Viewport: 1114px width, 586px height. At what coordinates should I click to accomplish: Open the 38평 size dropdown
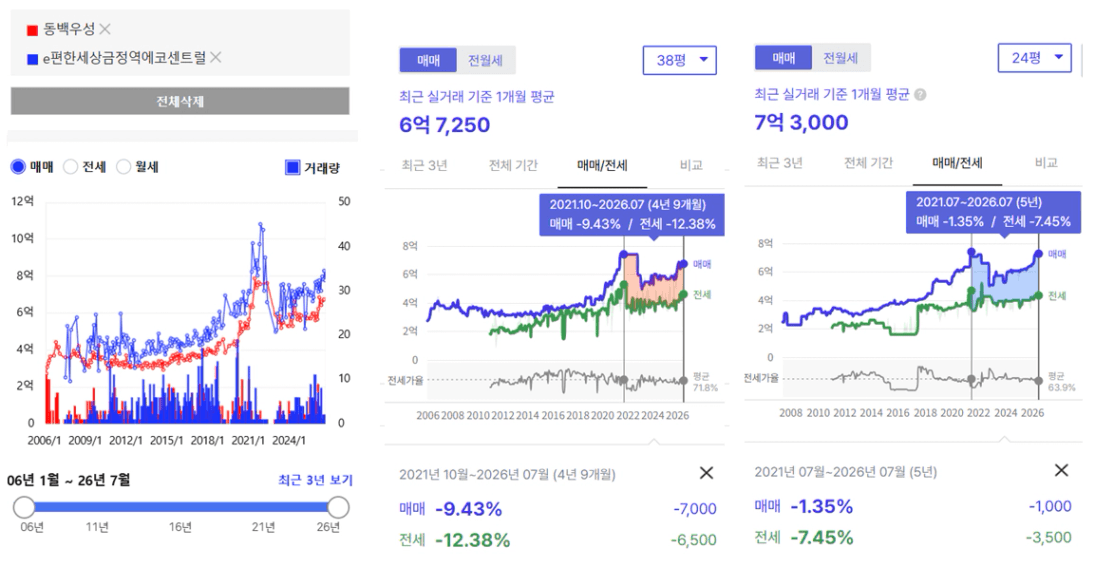(680, 60)
